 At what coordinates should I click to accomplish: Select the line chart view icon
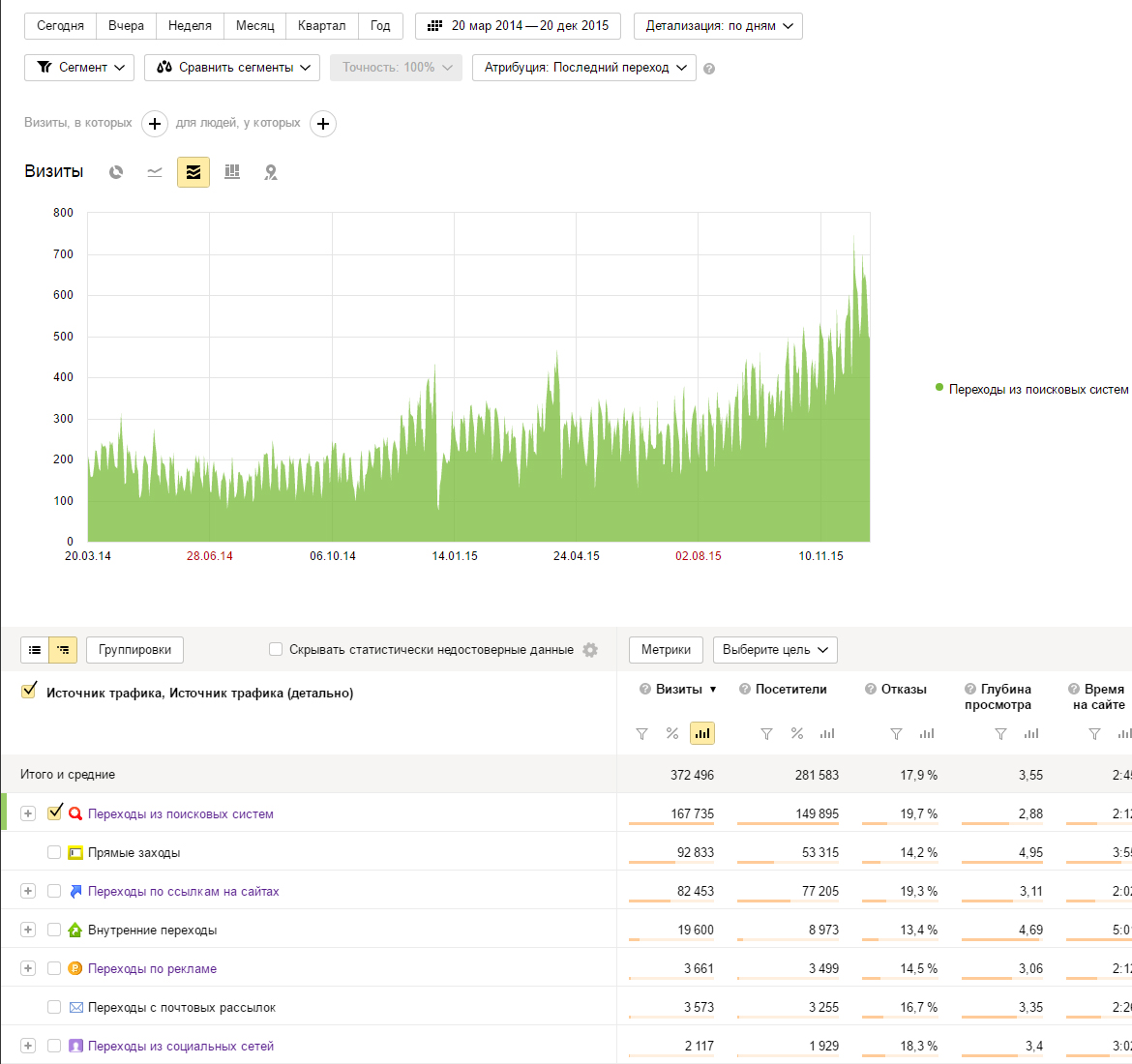[x=155, y=172]
